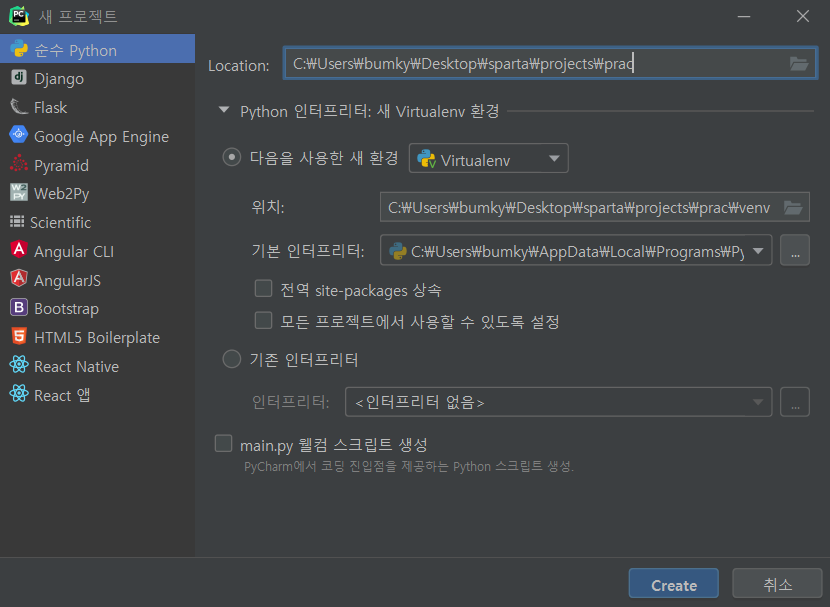The height and width of the screenshot is (607, 830).
Task: Close the 새 프로젝트 dialog
Action: [802, 16]
